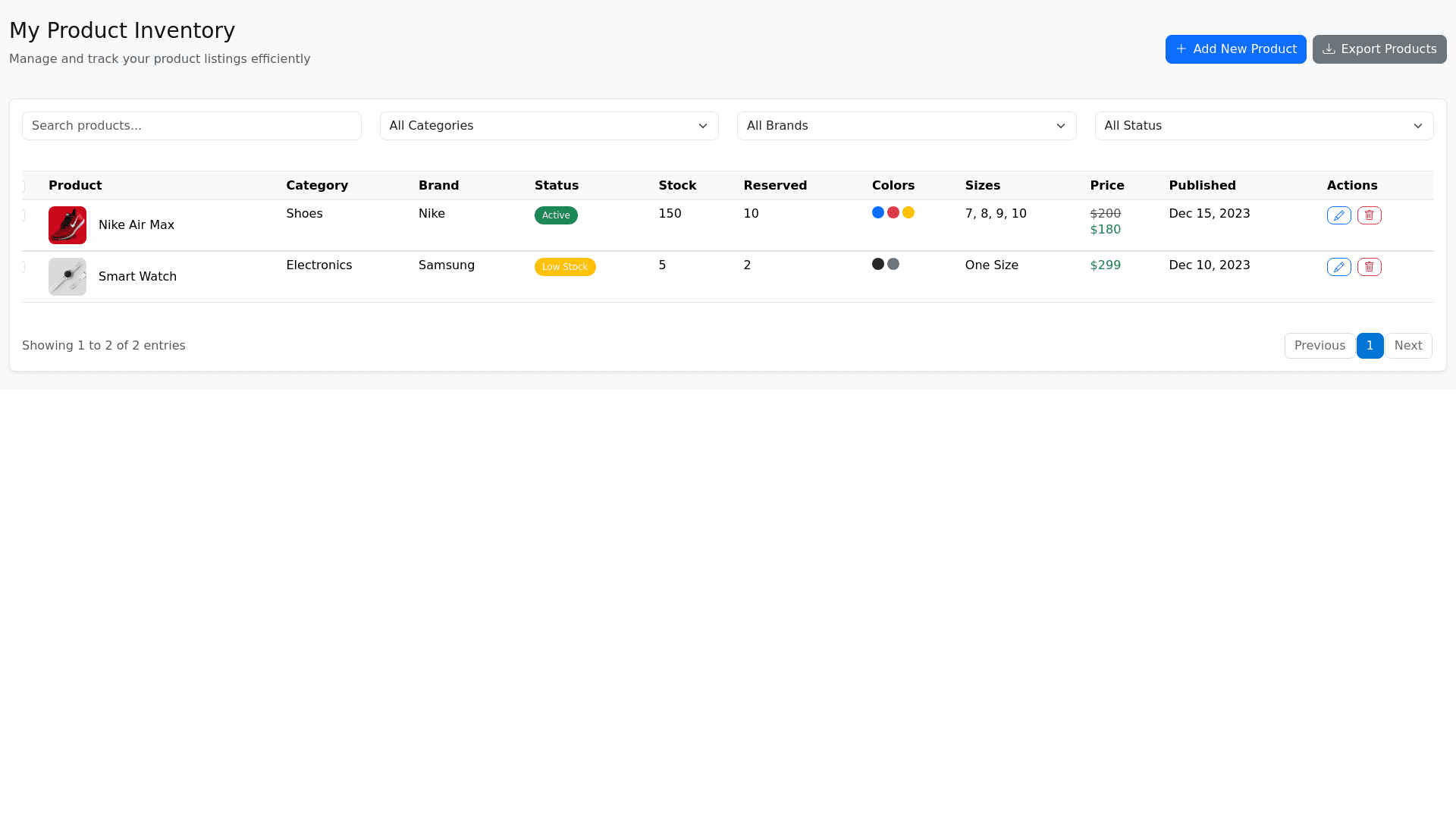Toggle the select-all header checkbox
Image resolution: width=1456 pixels, height=819 pixels.
(22, 187)
